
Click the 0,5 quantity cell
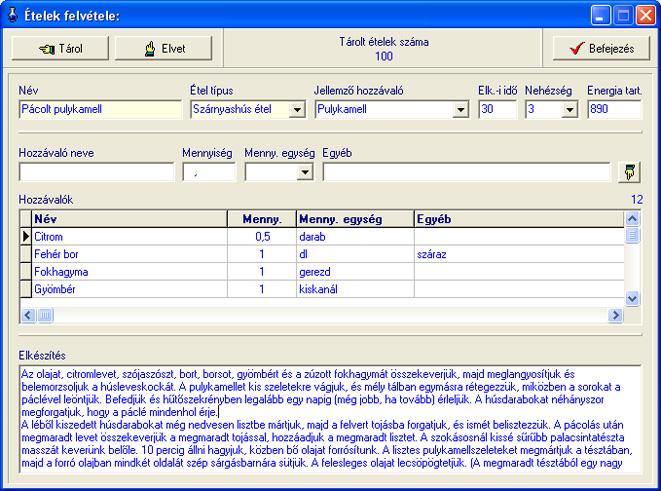[x=262, y=237]
